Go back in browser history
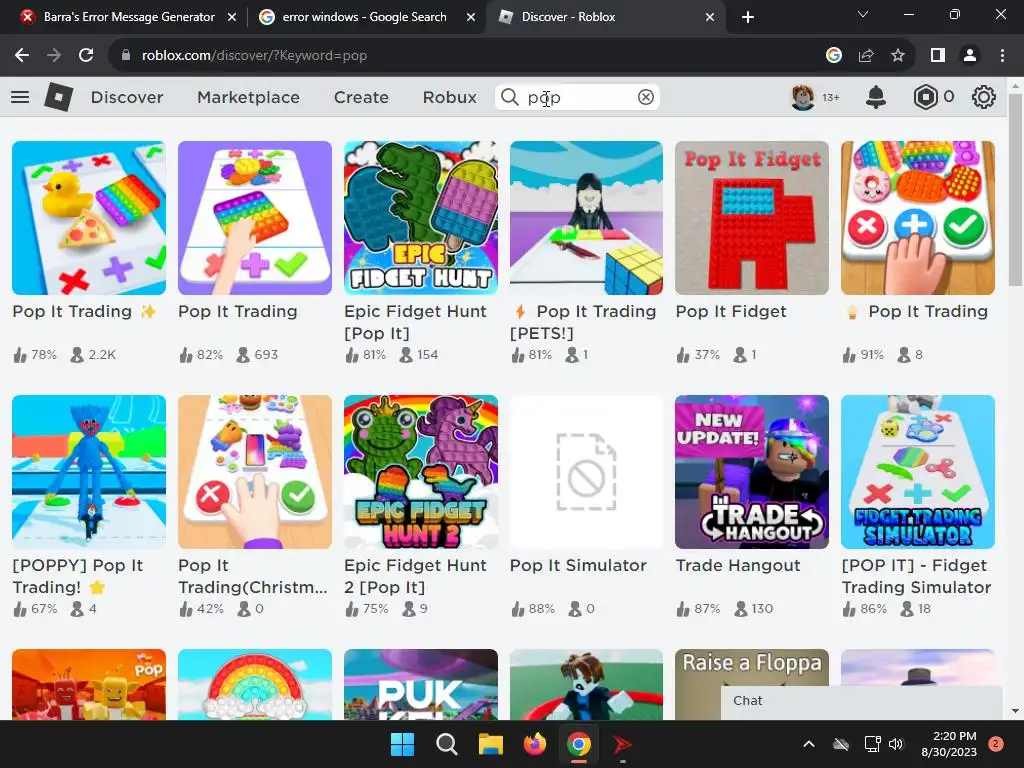Screen dimensions: 1024x768 click(22, 56)
